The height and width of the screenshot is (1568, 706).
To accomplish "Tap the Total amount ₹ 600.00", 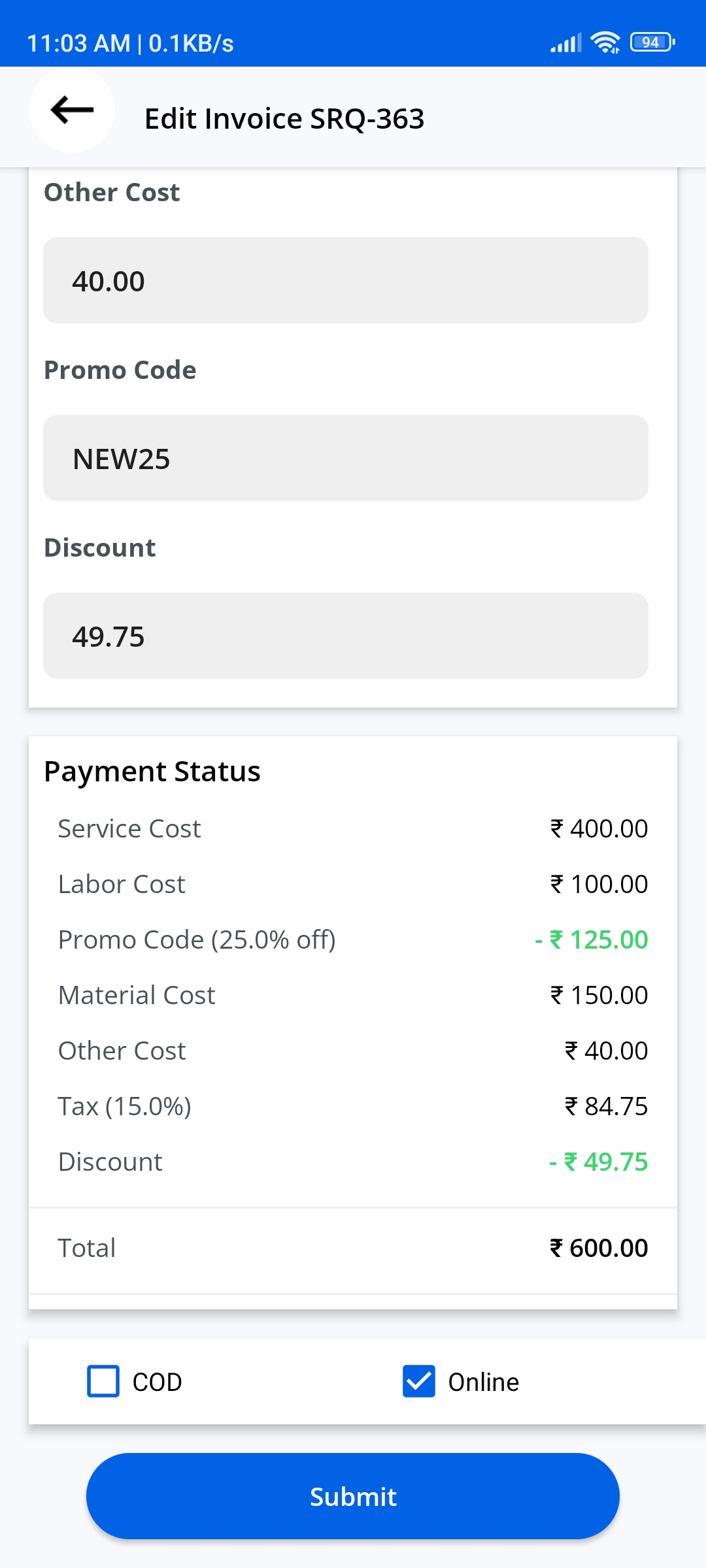I will 598,1248.
